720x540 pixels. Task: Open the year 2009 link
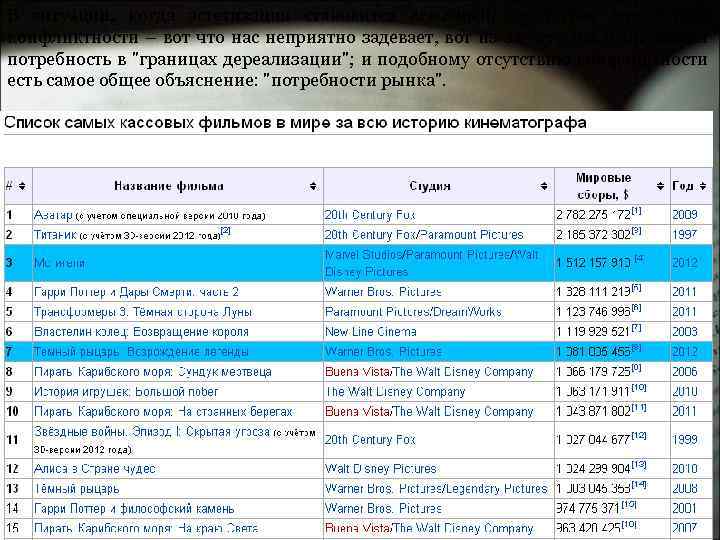(x=685, y=215)
